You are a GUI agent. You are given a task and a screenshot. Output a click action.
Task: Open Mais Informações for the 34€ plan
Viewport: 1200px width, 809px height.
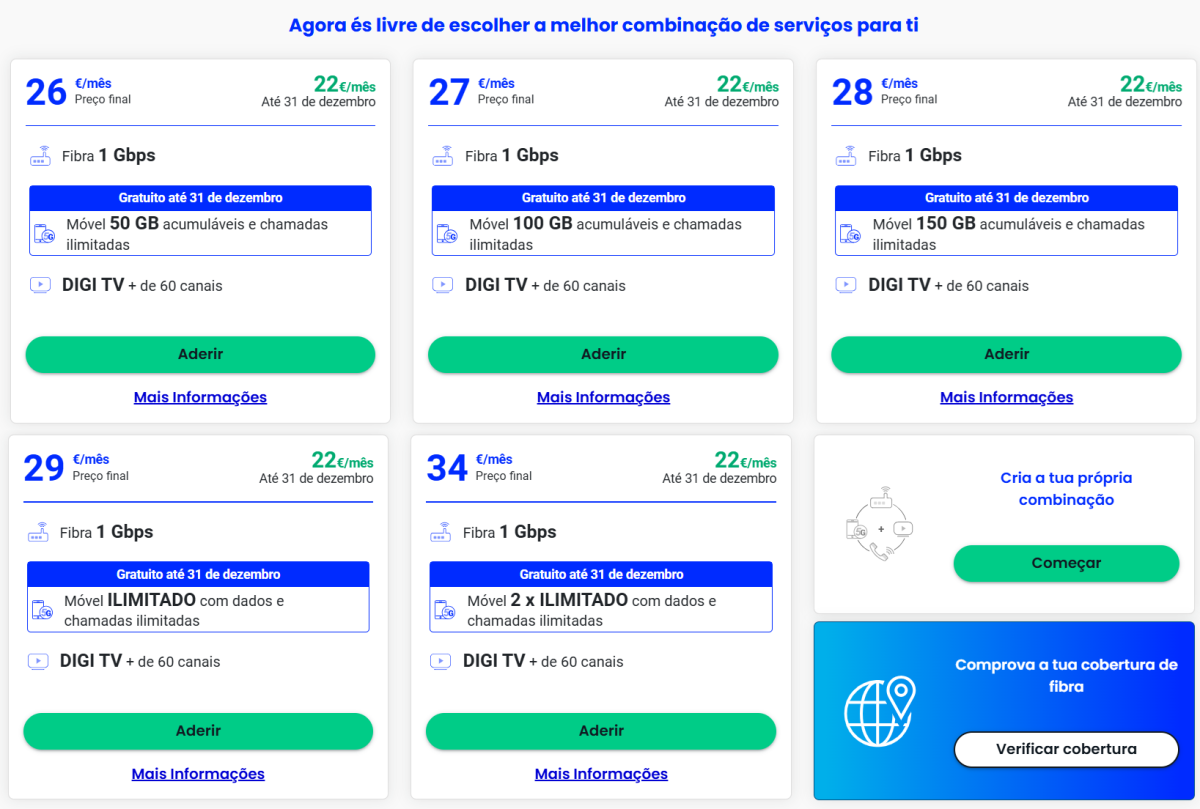601,774
